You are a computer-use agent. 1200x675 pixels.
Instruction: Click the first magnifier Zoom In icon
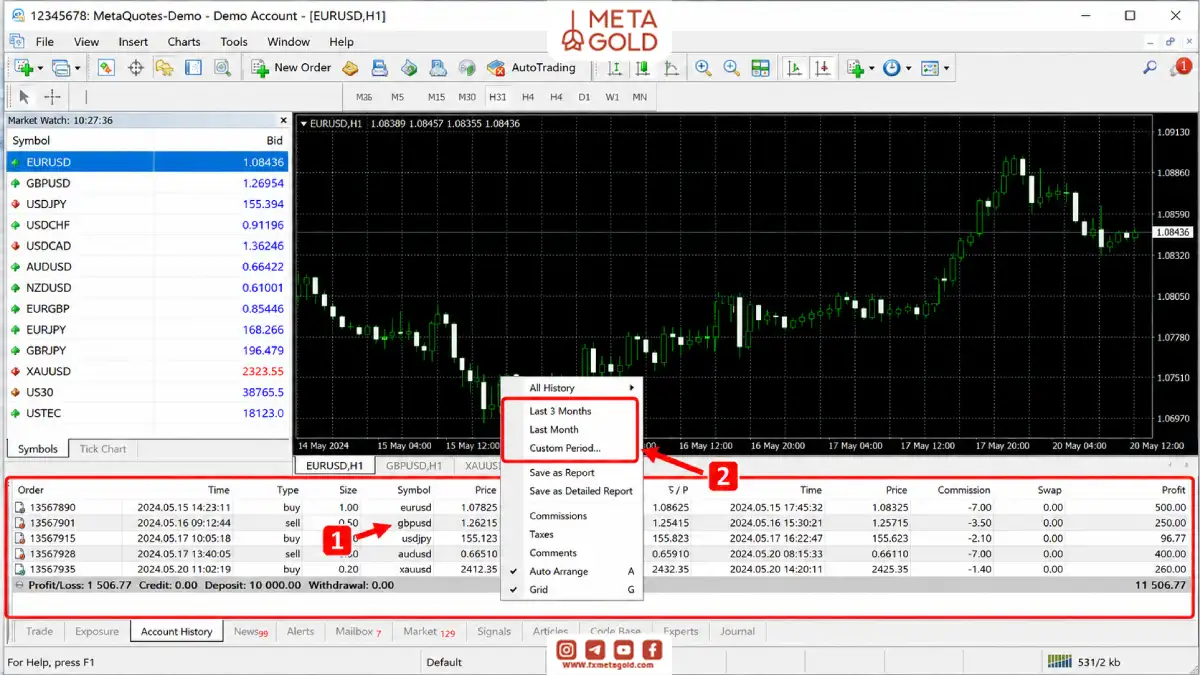pyautogui.click(x=703, y=68)
